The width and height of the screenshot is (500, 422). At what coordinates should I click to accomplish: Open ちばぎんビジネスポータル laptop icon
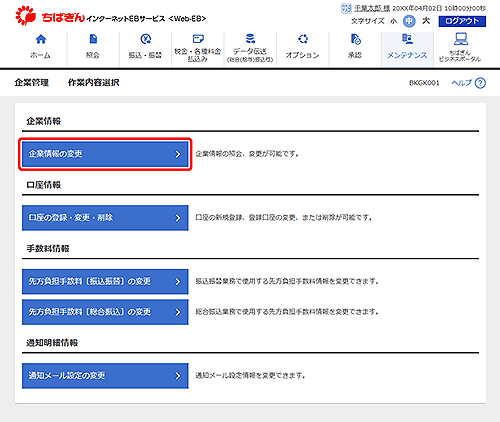pyautogui.click(x=461, y=39)
